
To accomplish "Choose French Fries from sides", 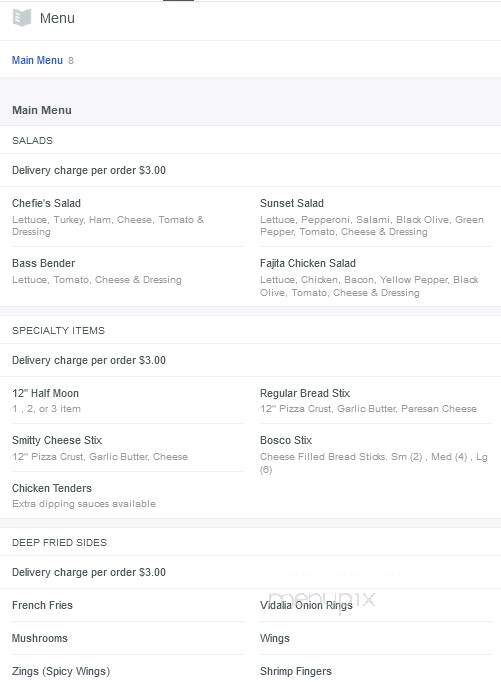I will coord(42,605).
